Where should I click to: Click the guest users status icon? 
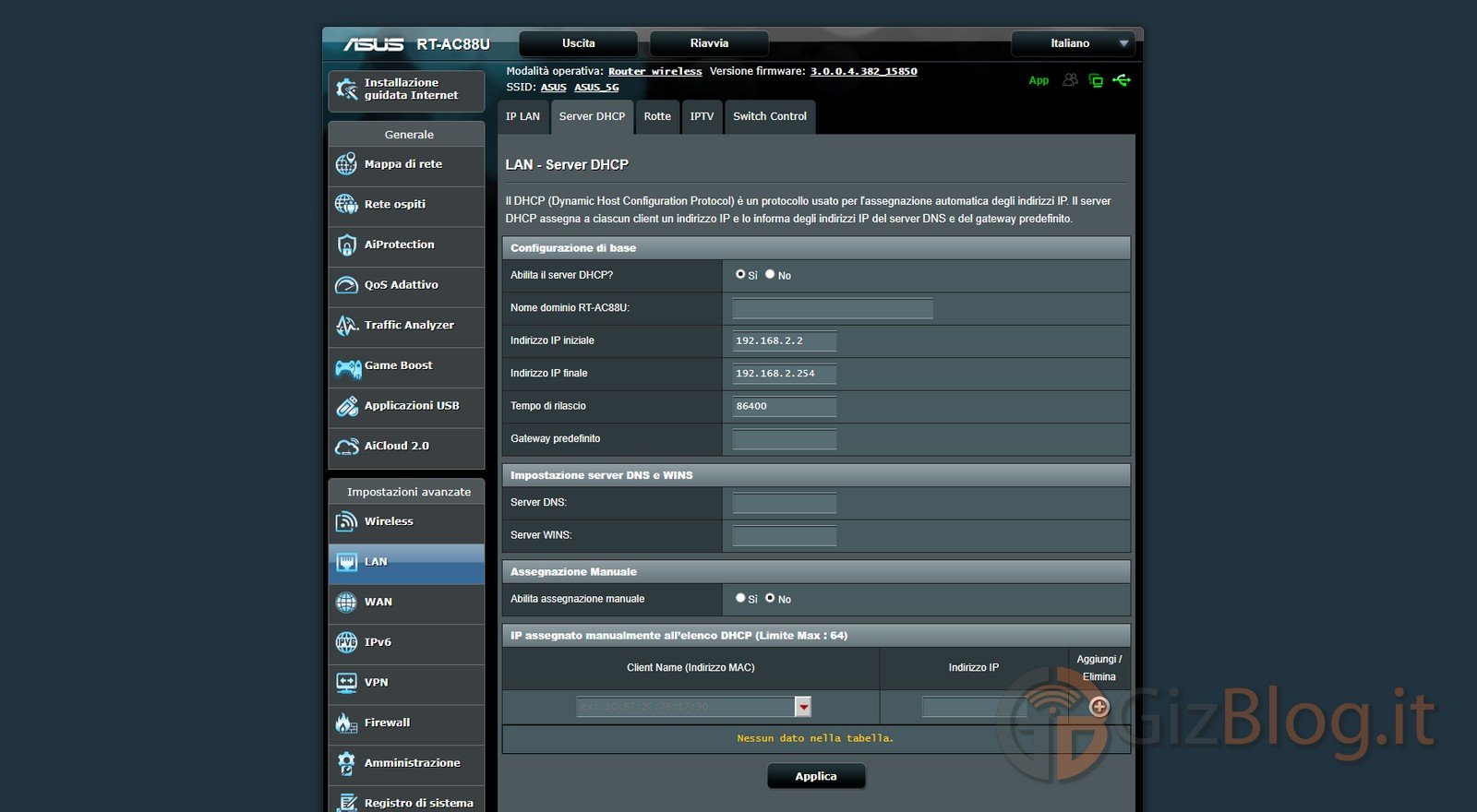(x=1070, y=80)
